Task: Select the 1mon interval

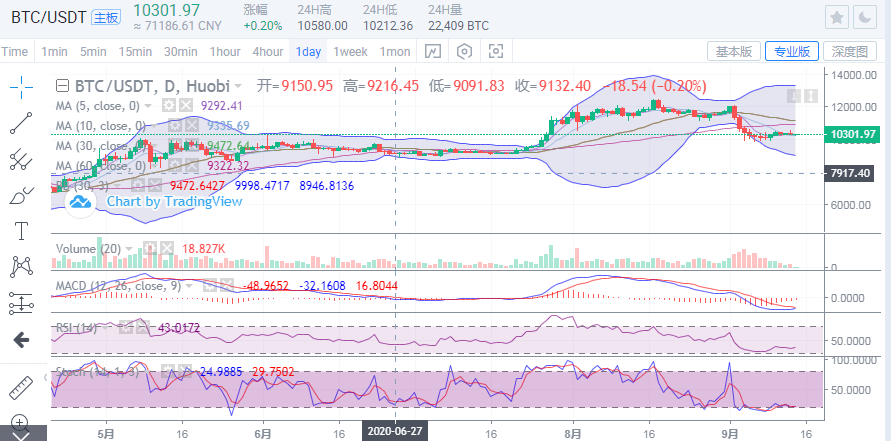Action: [395, 52]
